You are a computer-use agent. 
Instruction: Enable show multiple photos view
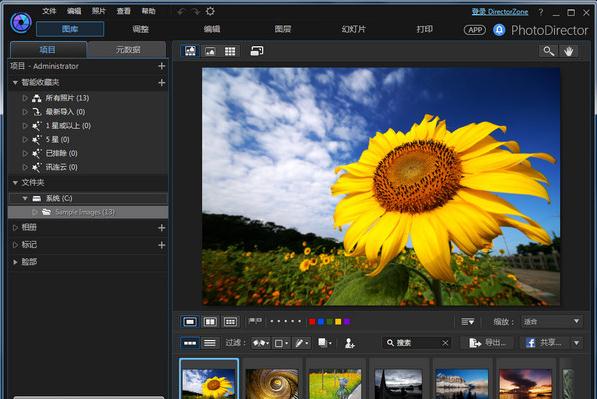(x=230, y=322)
